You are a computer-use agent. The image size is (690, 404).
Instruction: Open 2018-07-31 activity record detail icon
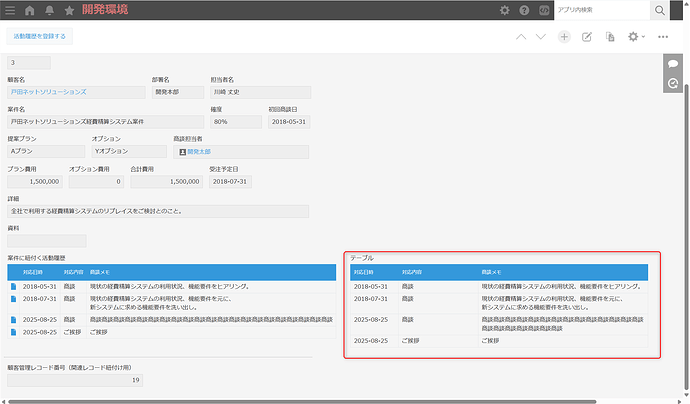[13, 299]
